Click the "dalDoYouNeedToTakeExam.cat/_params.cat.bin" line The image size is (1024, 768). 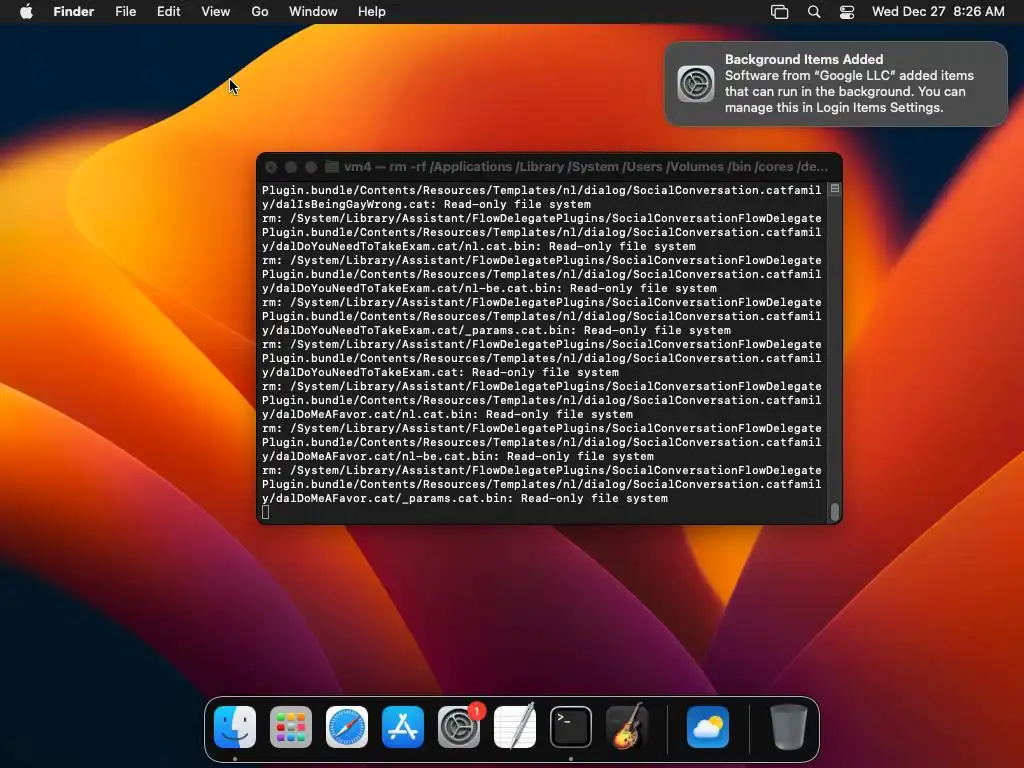coord(496,330)
